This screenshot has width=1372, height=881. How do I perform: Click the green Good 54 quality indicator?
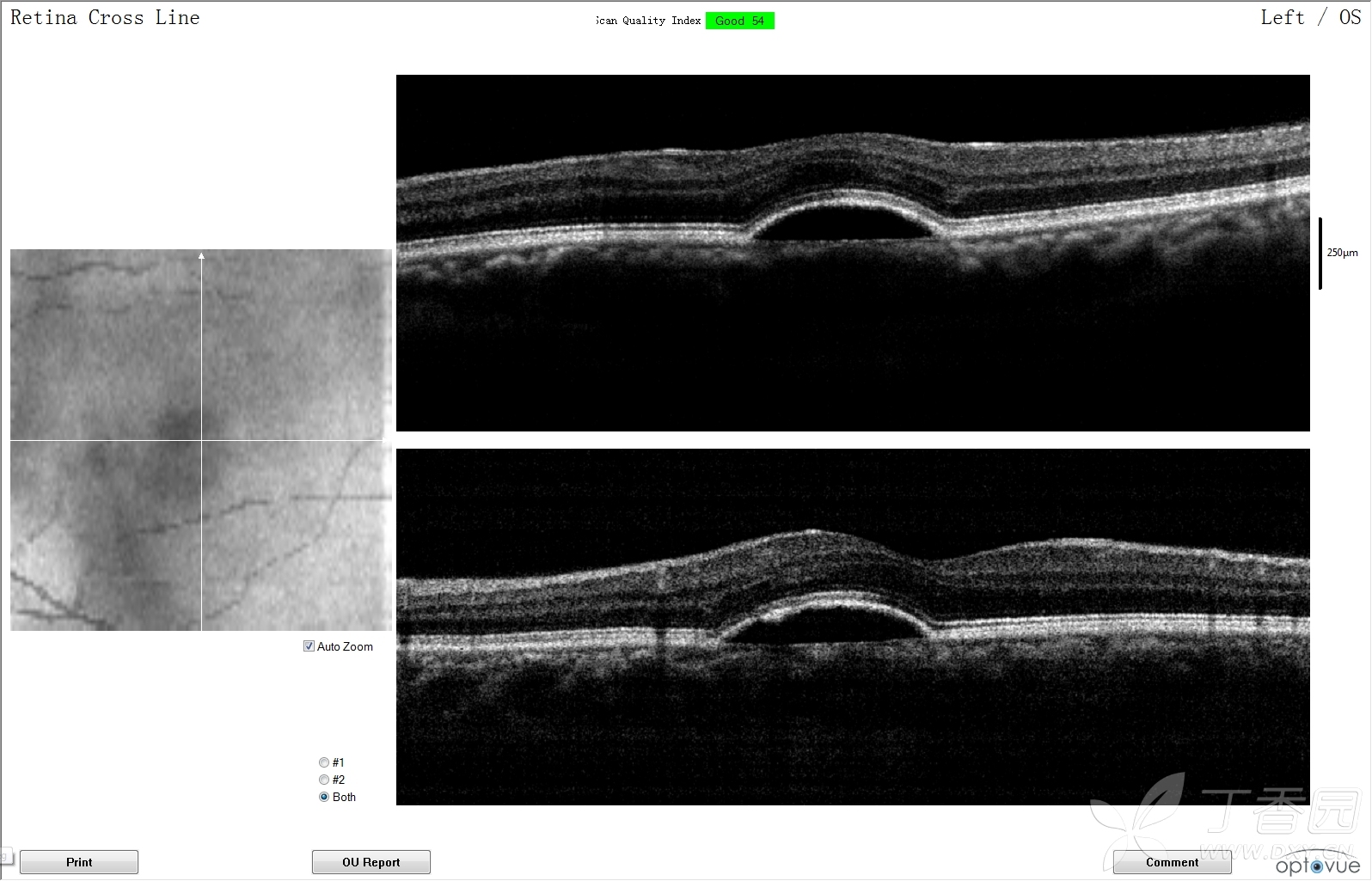[740, 21]
